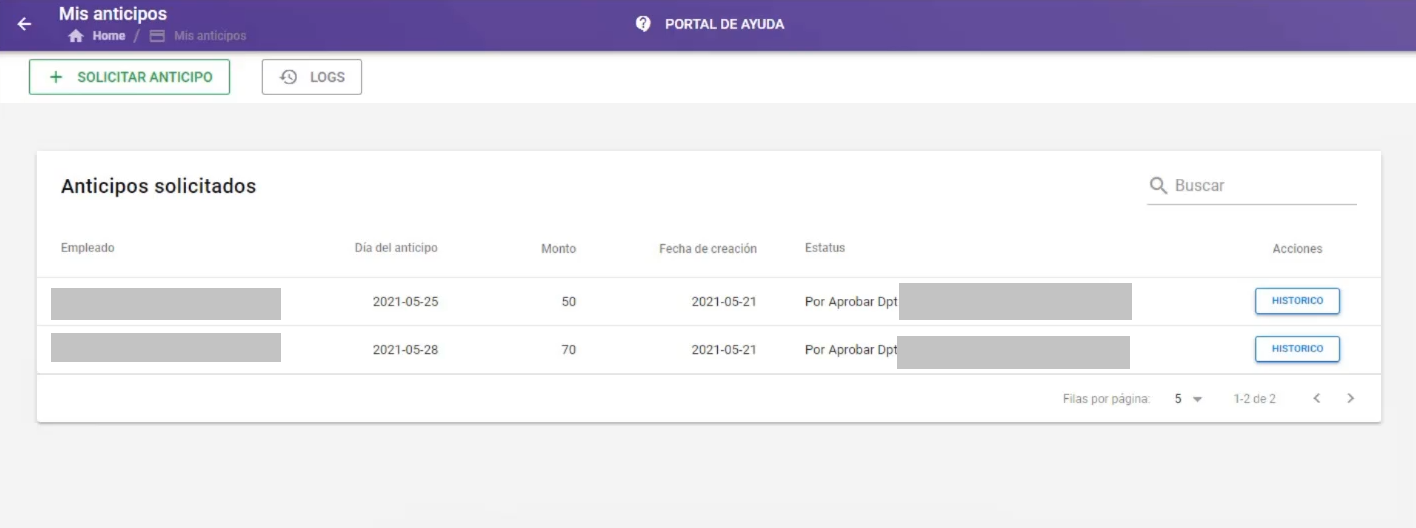Go to next table page

1351,398
